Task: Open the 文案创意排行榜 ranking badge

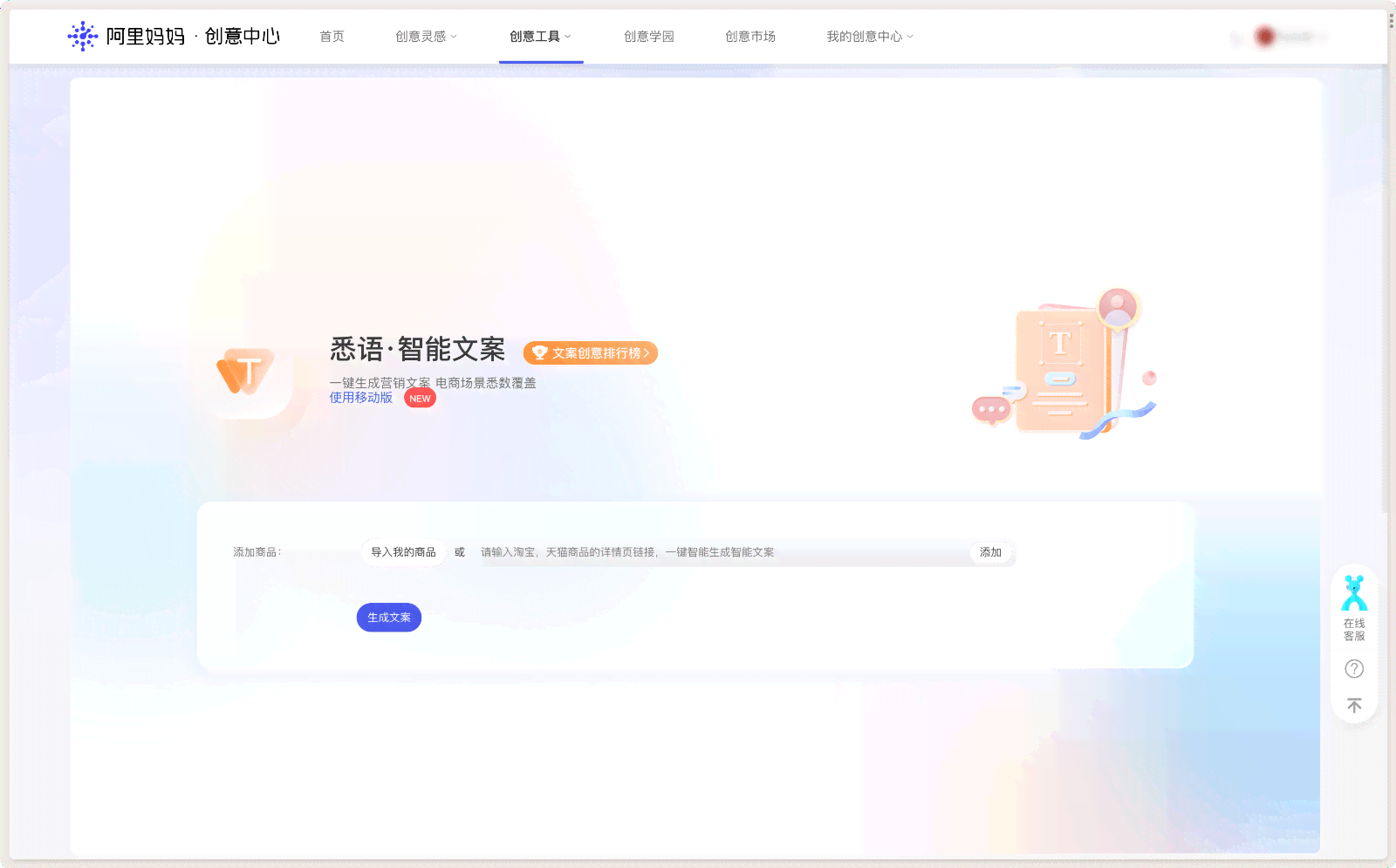Action: click(591, 353)
